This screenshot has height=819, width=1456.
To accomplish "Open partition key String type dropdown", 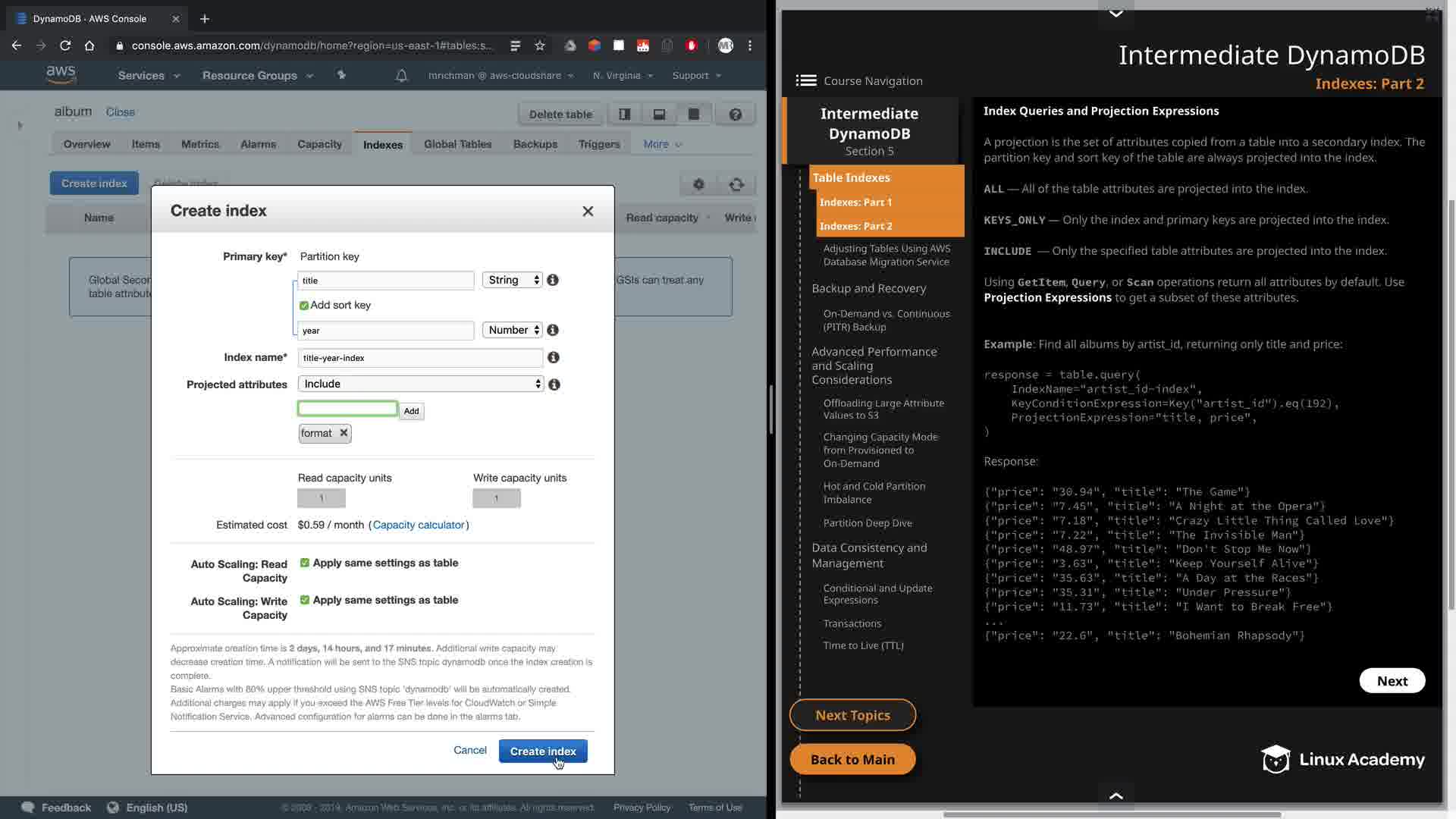I will tap(513, 280).
